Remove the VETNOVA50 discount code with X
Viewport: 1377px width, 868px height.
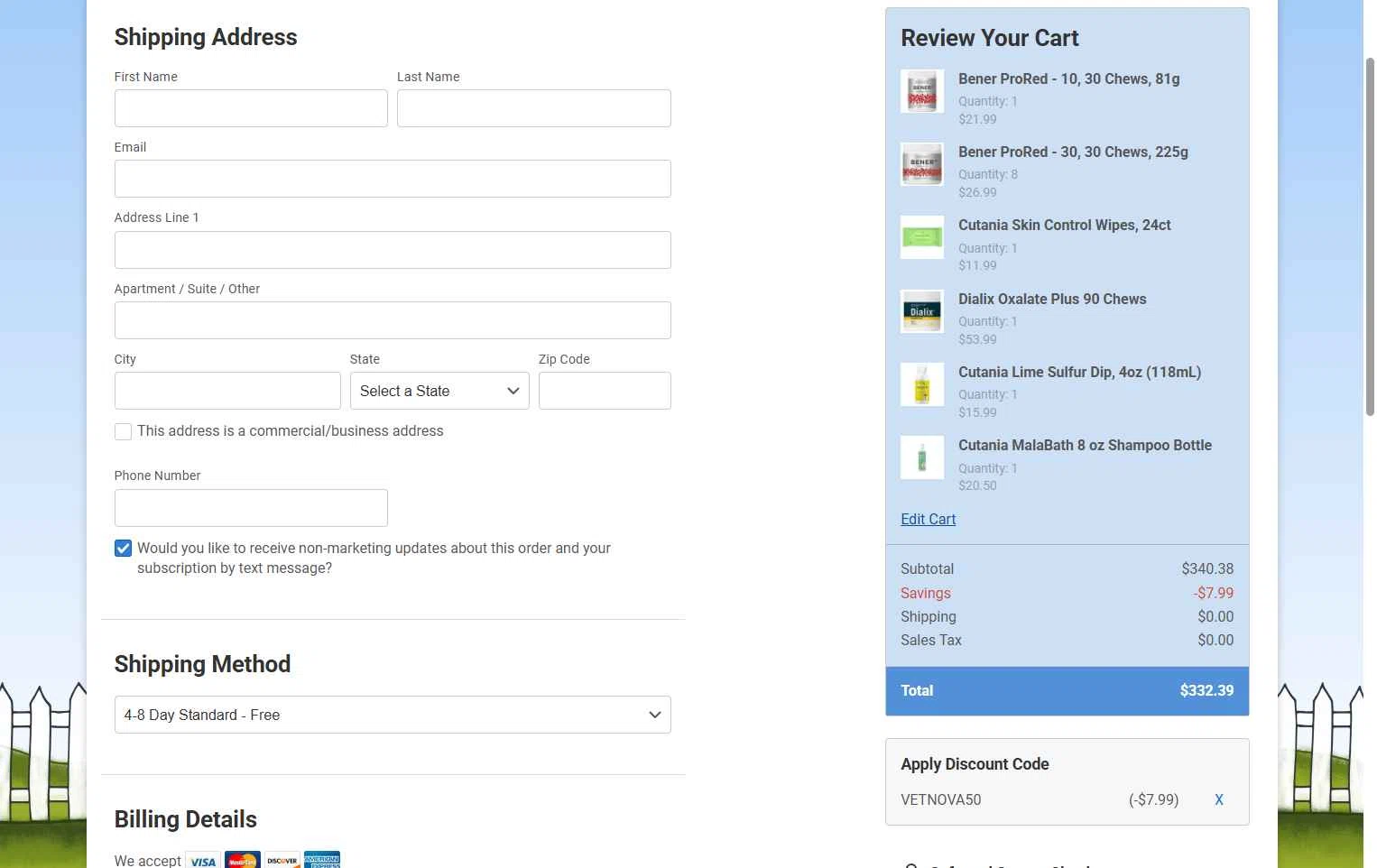click(x=1219, y=799)
